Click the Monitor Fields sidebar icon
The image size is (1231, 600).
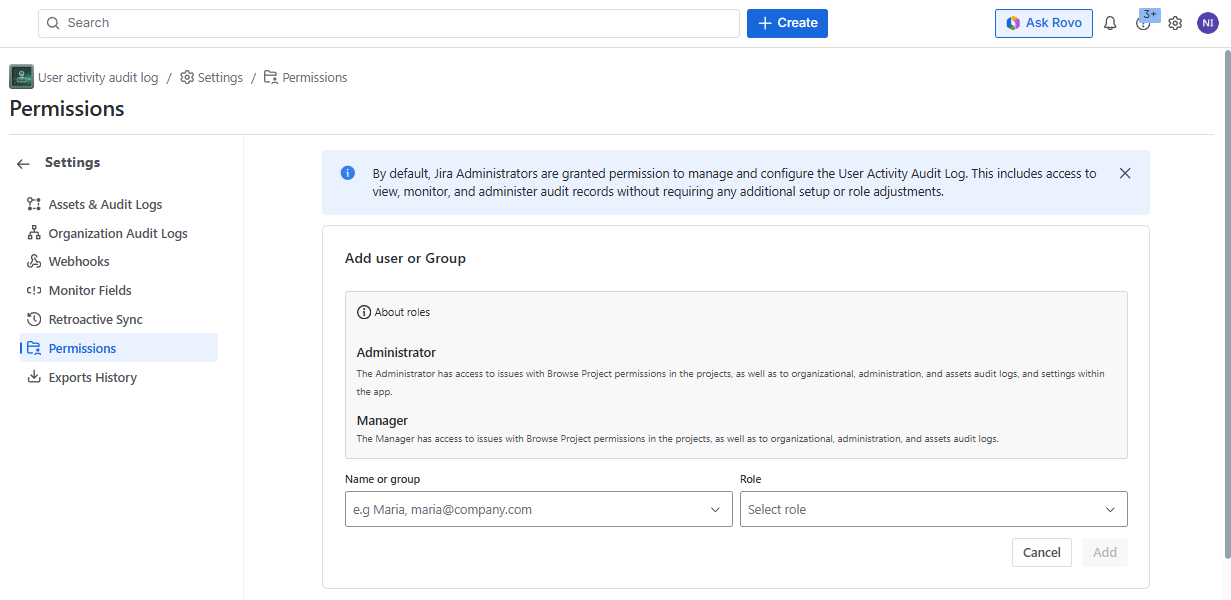tap(34, 290)
